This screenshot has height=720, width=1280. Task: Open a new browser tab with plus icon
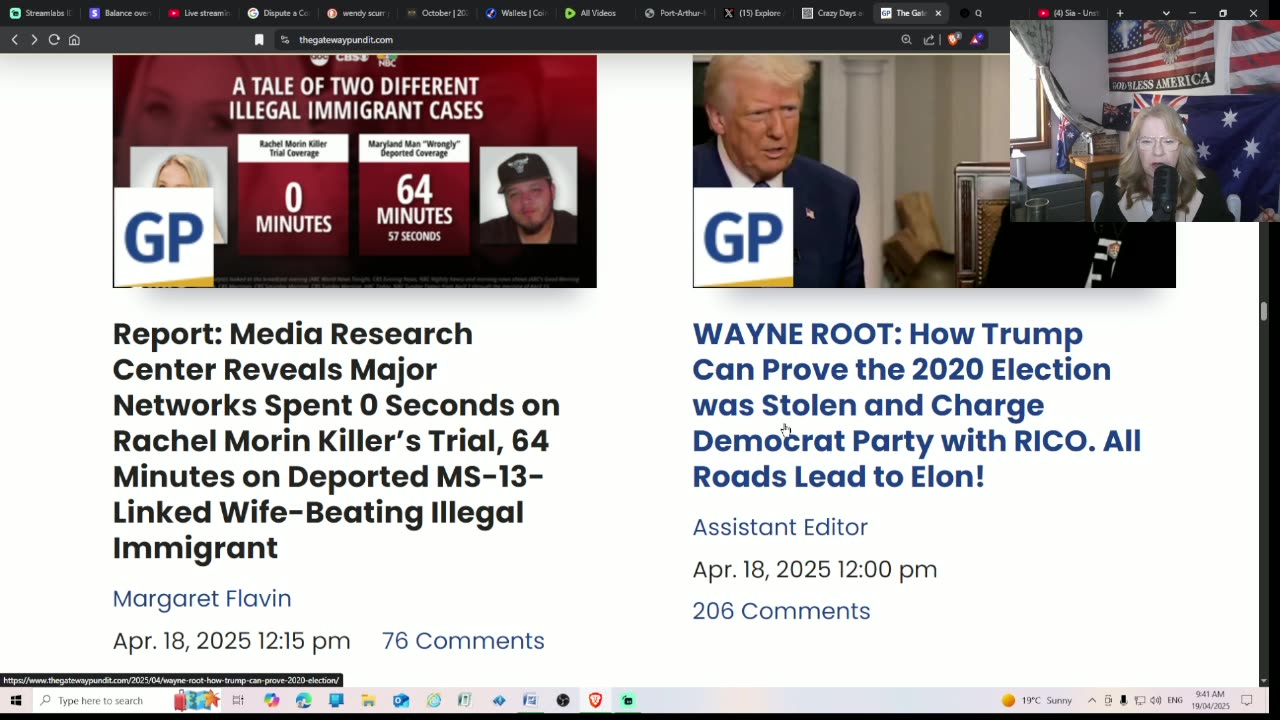(1120, 13)
